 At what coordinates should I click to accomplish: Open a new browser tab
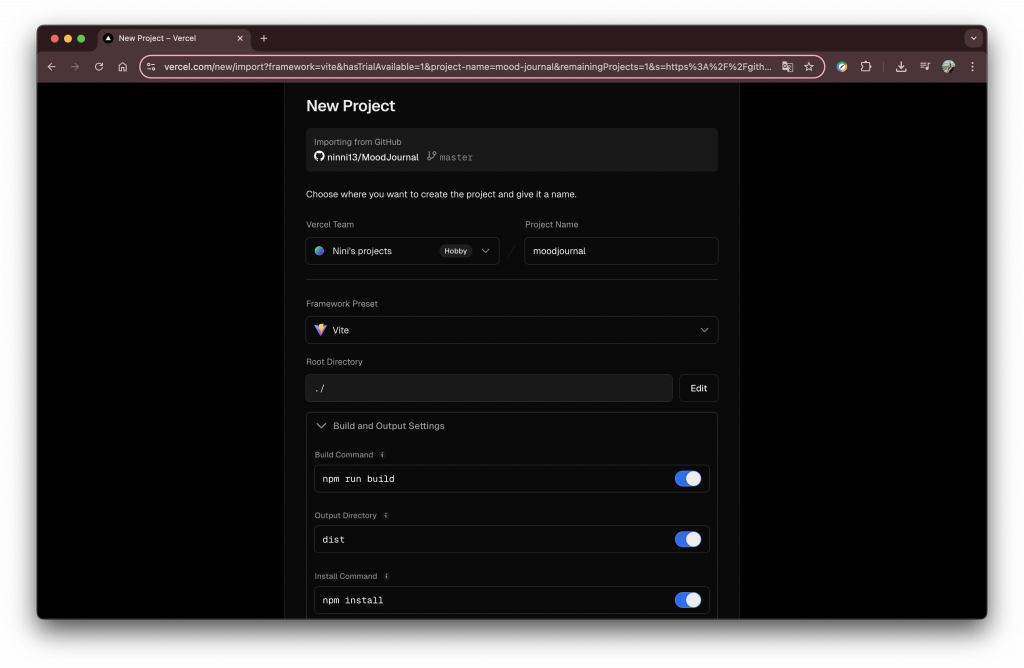coord(264,39)
